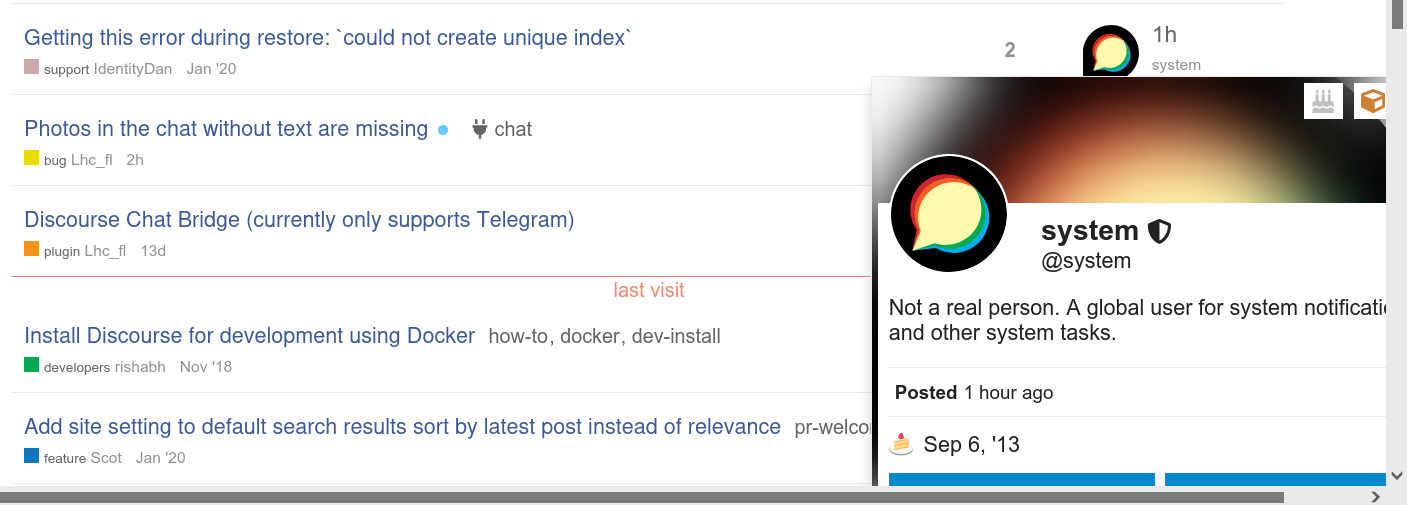Click the moderator shield icon beside system

click(1159, 232)
